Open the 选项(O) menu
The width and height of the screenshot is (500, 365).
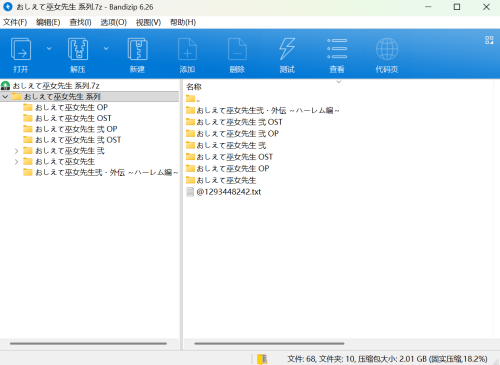tap(114, 22)
